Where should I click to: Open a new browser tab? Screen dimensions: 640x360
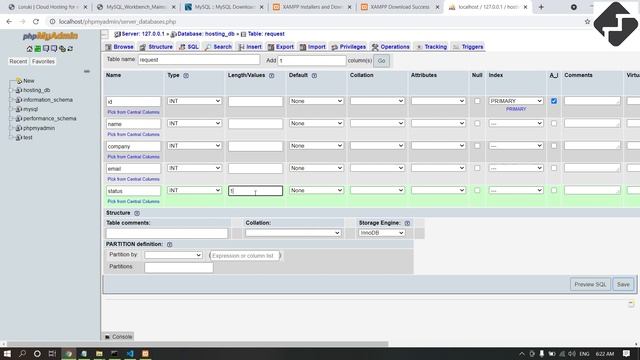coord(541,7)
